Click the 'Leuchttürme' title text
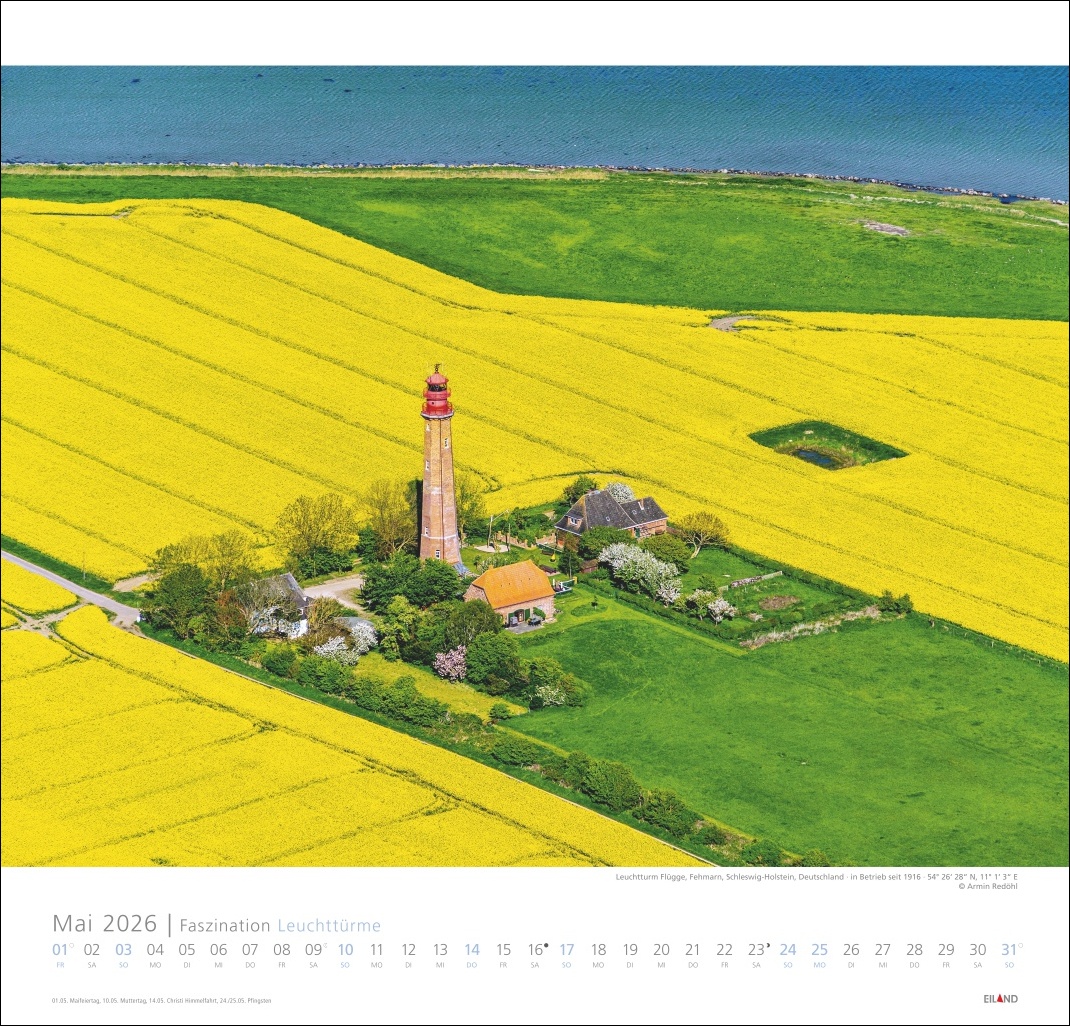The width and height of the screenshot is (1070, 1026). [x=329, y=925]
